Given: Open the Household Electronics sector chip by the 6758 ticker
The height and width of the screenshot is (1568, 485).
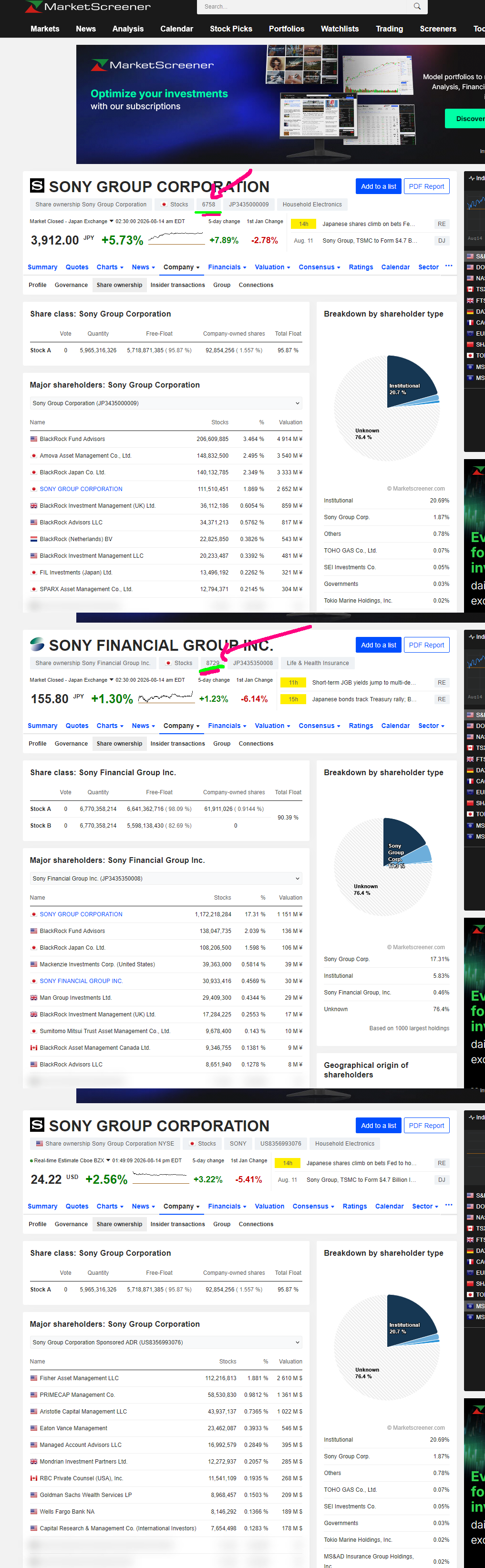Looking at the screenshot, I should 312,205.
